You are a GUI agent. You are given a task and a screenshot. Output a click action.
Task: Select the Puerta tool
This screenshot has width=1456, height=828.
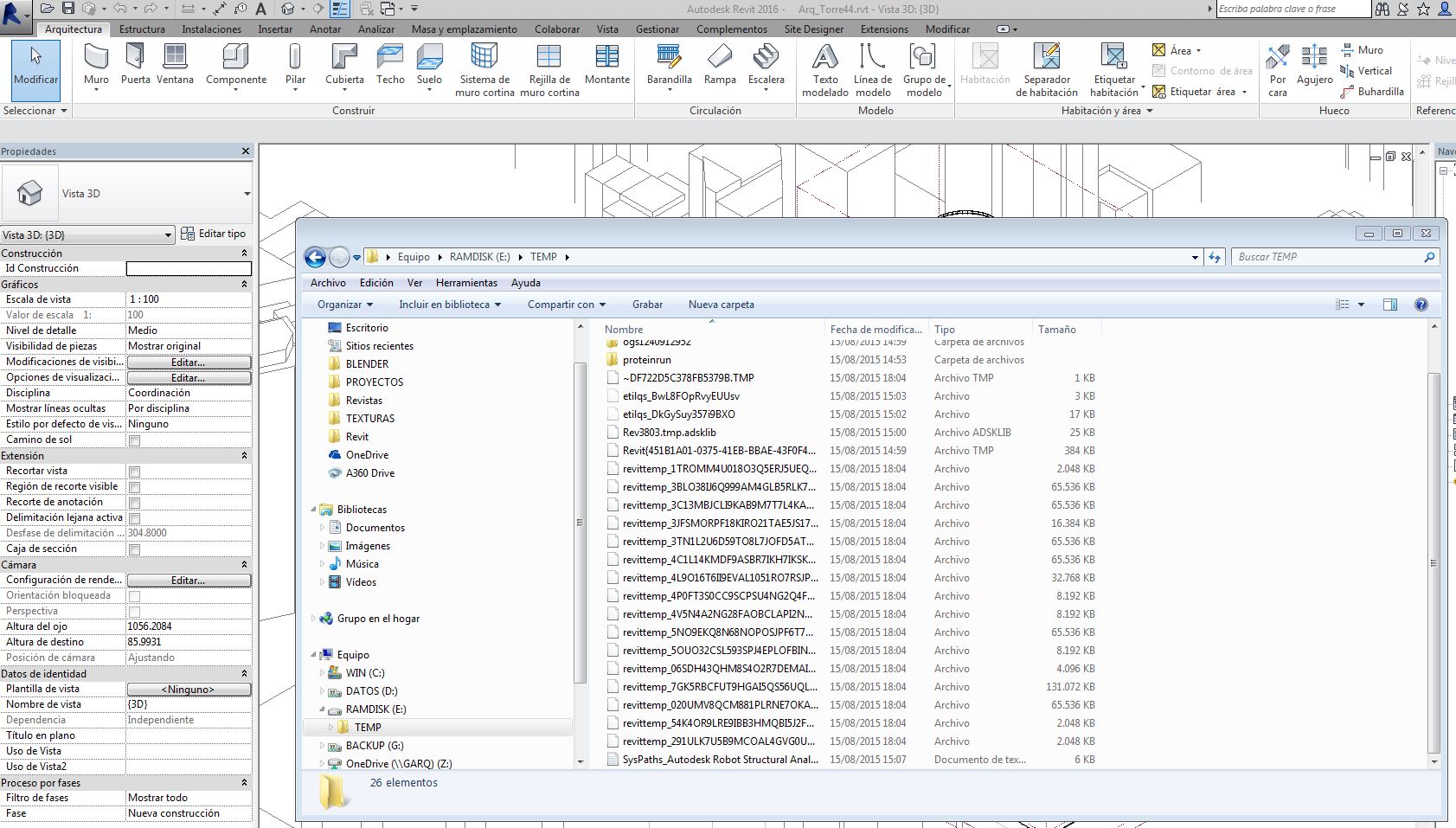135,65
